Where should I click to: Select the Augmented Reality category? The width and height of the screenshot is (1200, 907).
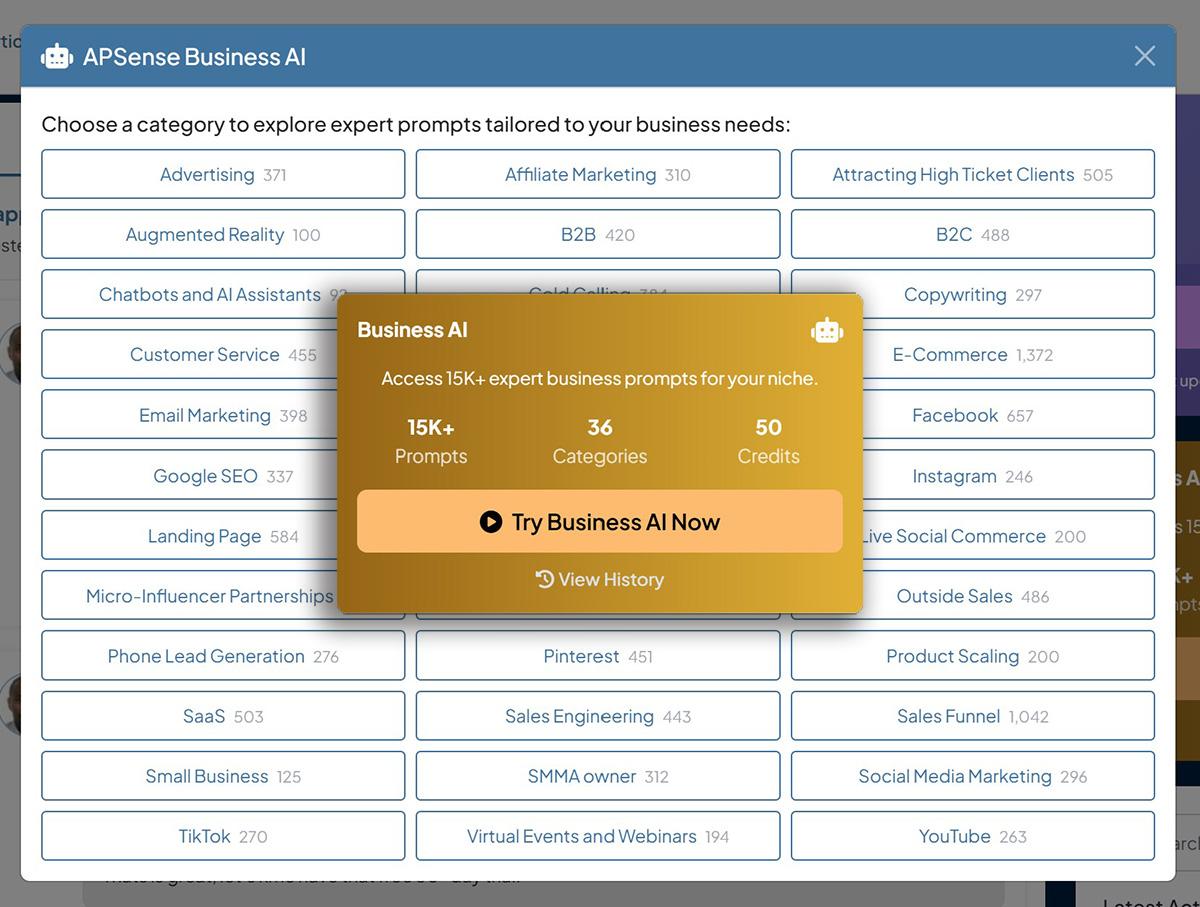click(x=223, y=235)
